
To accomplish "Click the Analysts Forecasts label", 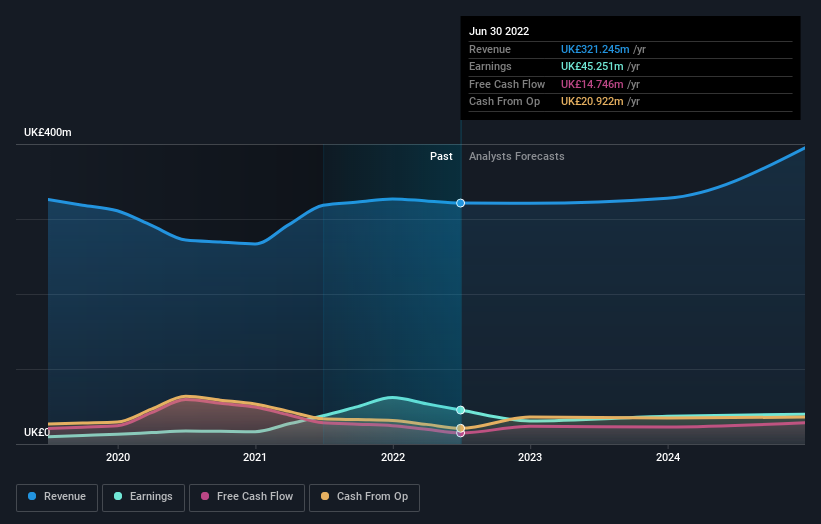I will (516, 157).
